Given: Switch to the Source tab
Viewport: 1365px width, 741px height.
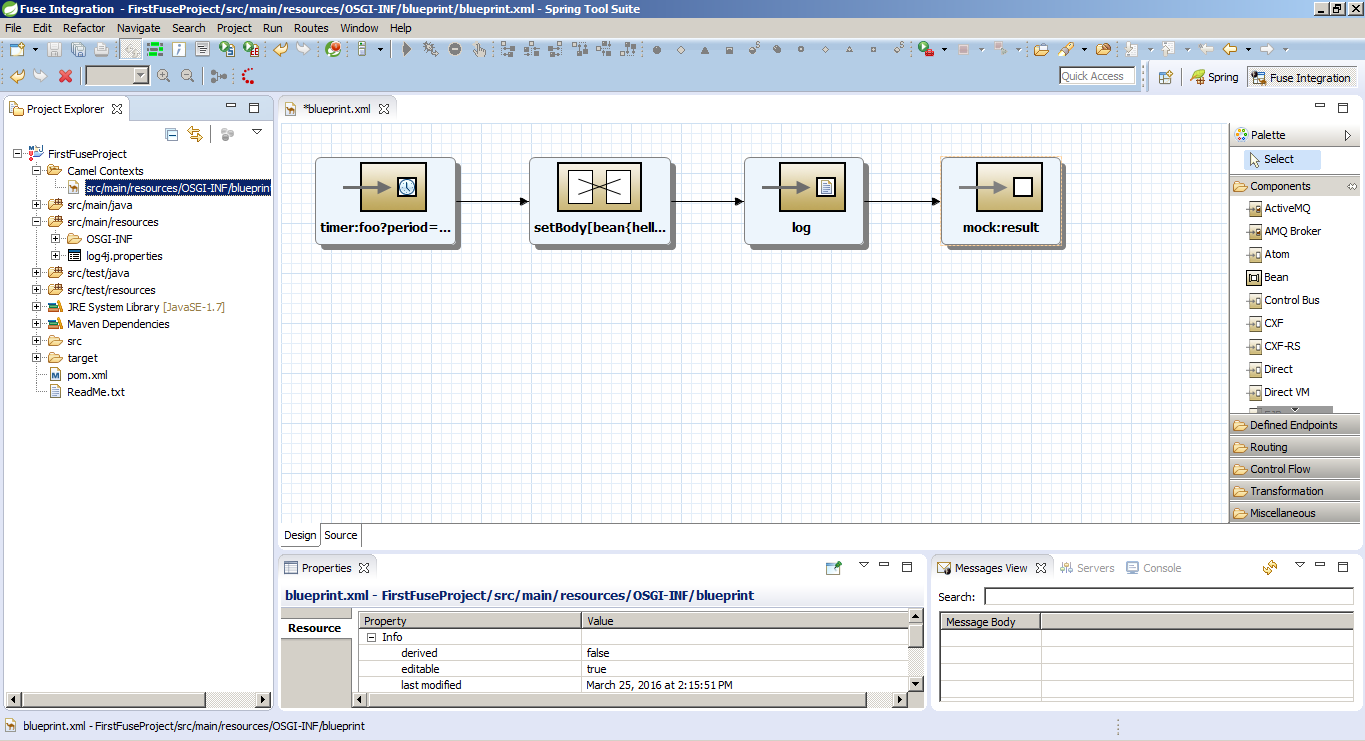Looking at the screenshot, I should [340, 535].
